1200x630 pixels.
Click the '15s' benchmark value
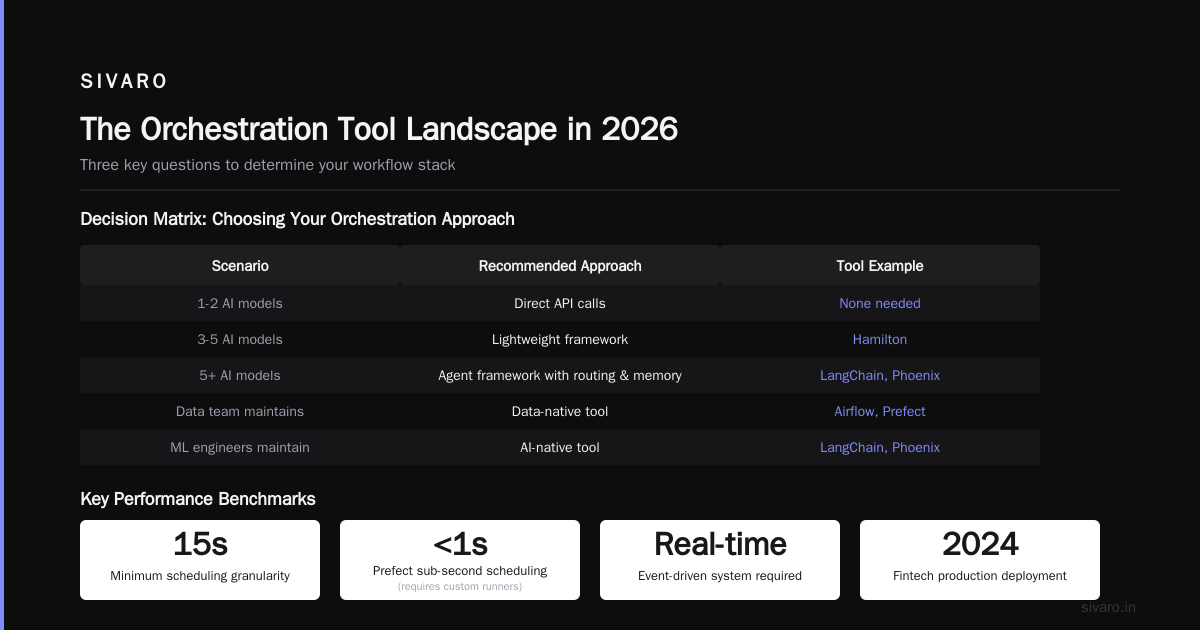[200, 544]
